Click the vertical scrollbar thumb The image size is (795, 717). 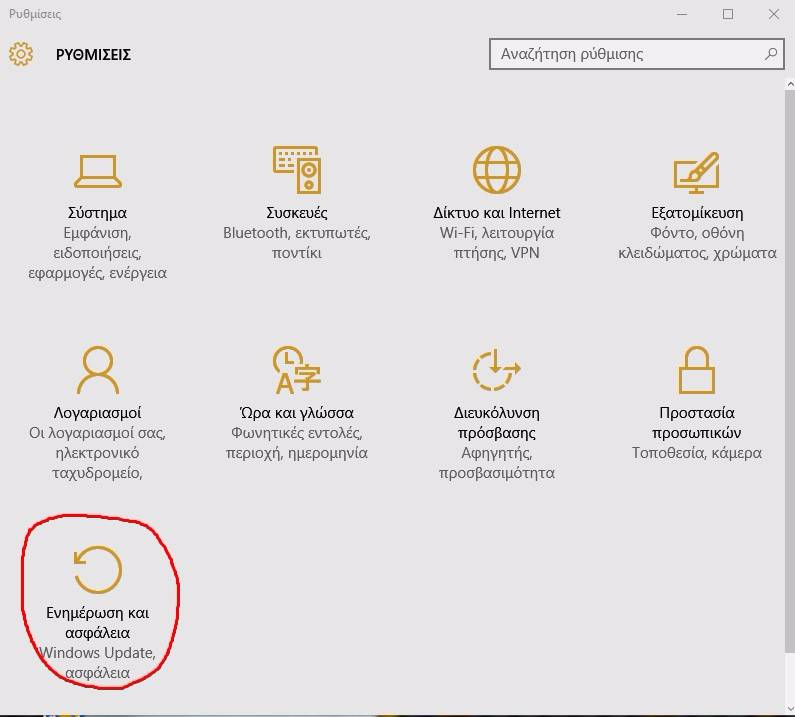[x=790, y=373]
